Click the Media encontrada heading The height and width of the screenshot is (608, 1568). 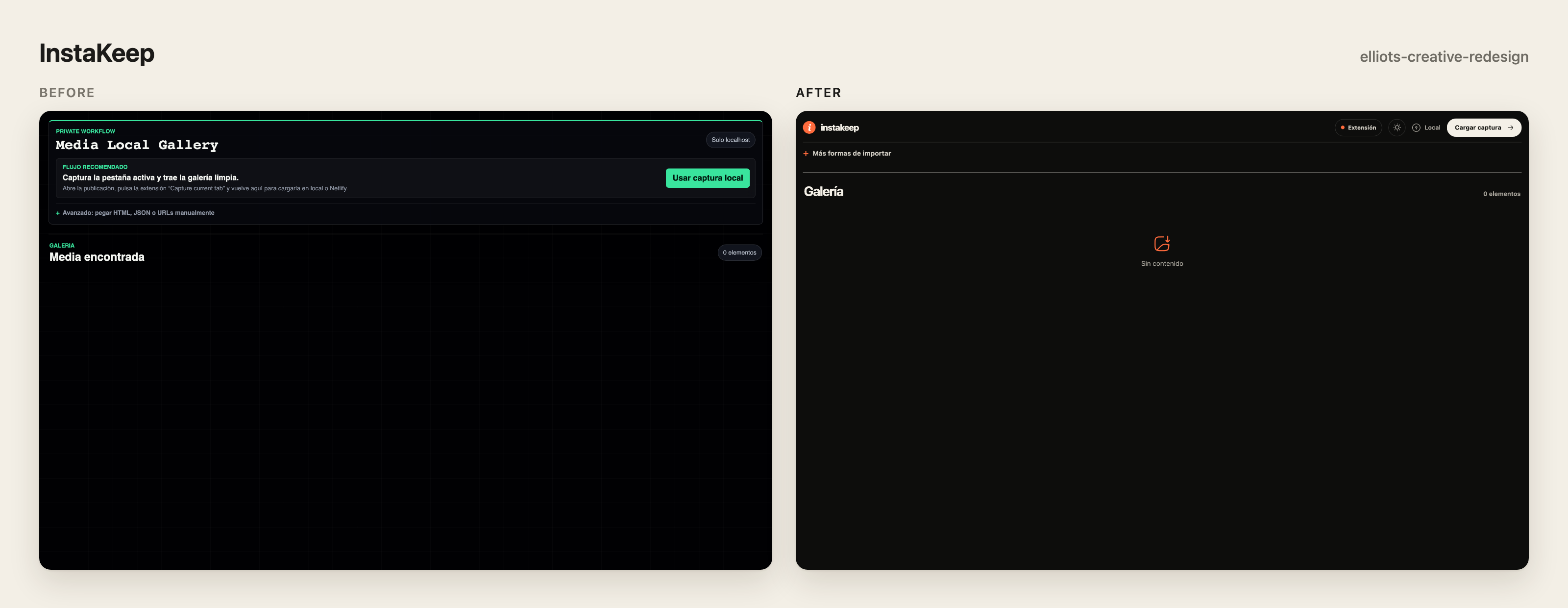pos(97,257)
